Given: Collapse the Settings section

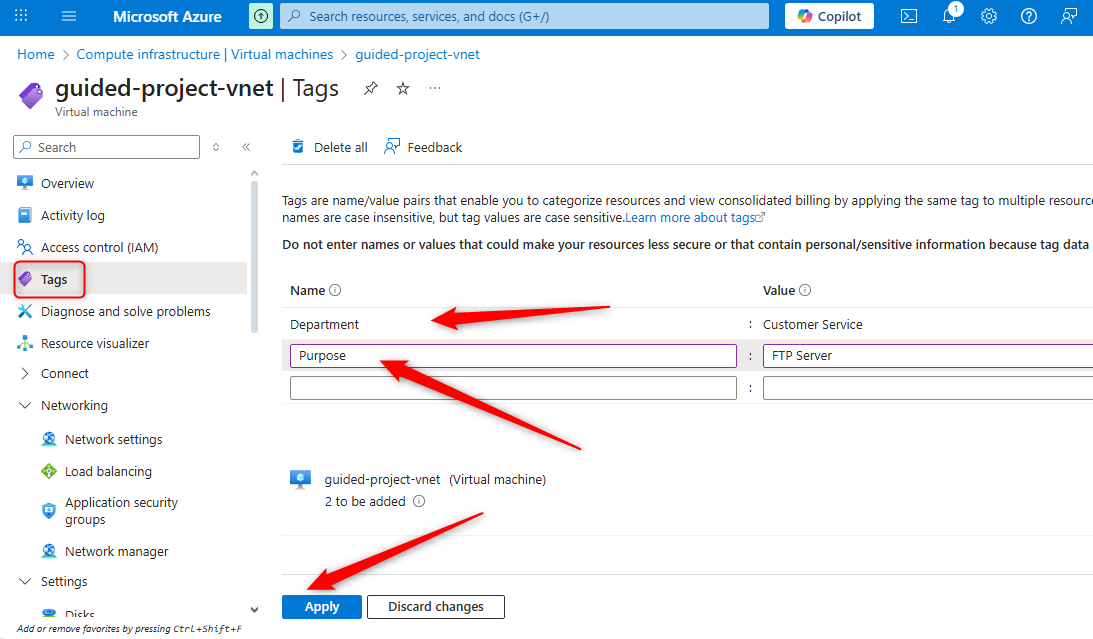Looking at the screenshot, I should (x=25, y=581).
